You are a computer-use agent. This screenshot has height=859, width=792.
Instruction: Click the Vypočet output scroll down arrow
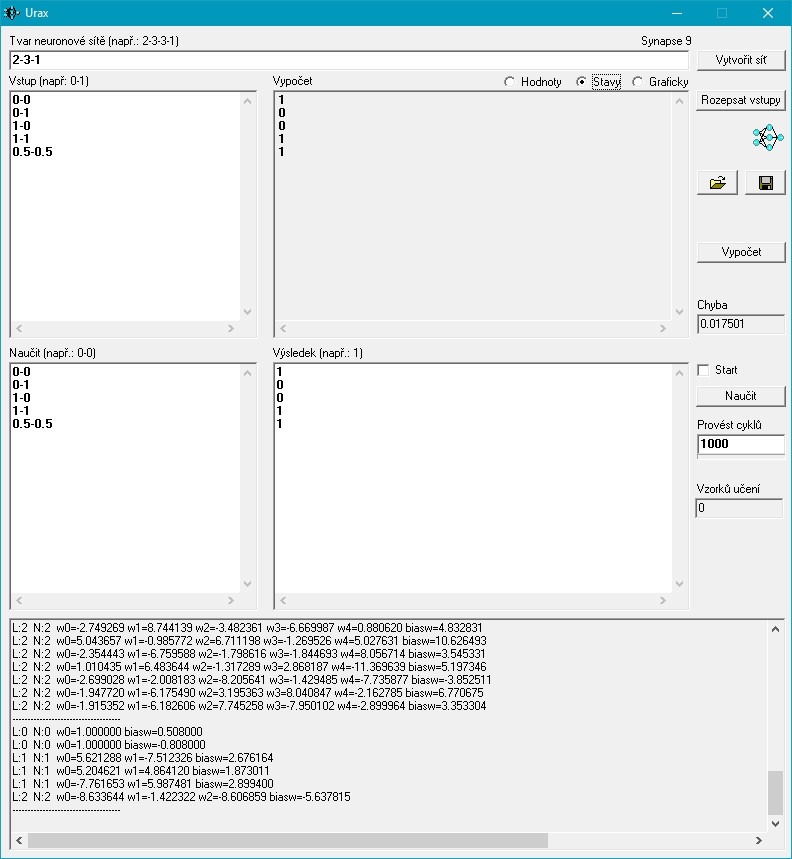click(679, 312)
